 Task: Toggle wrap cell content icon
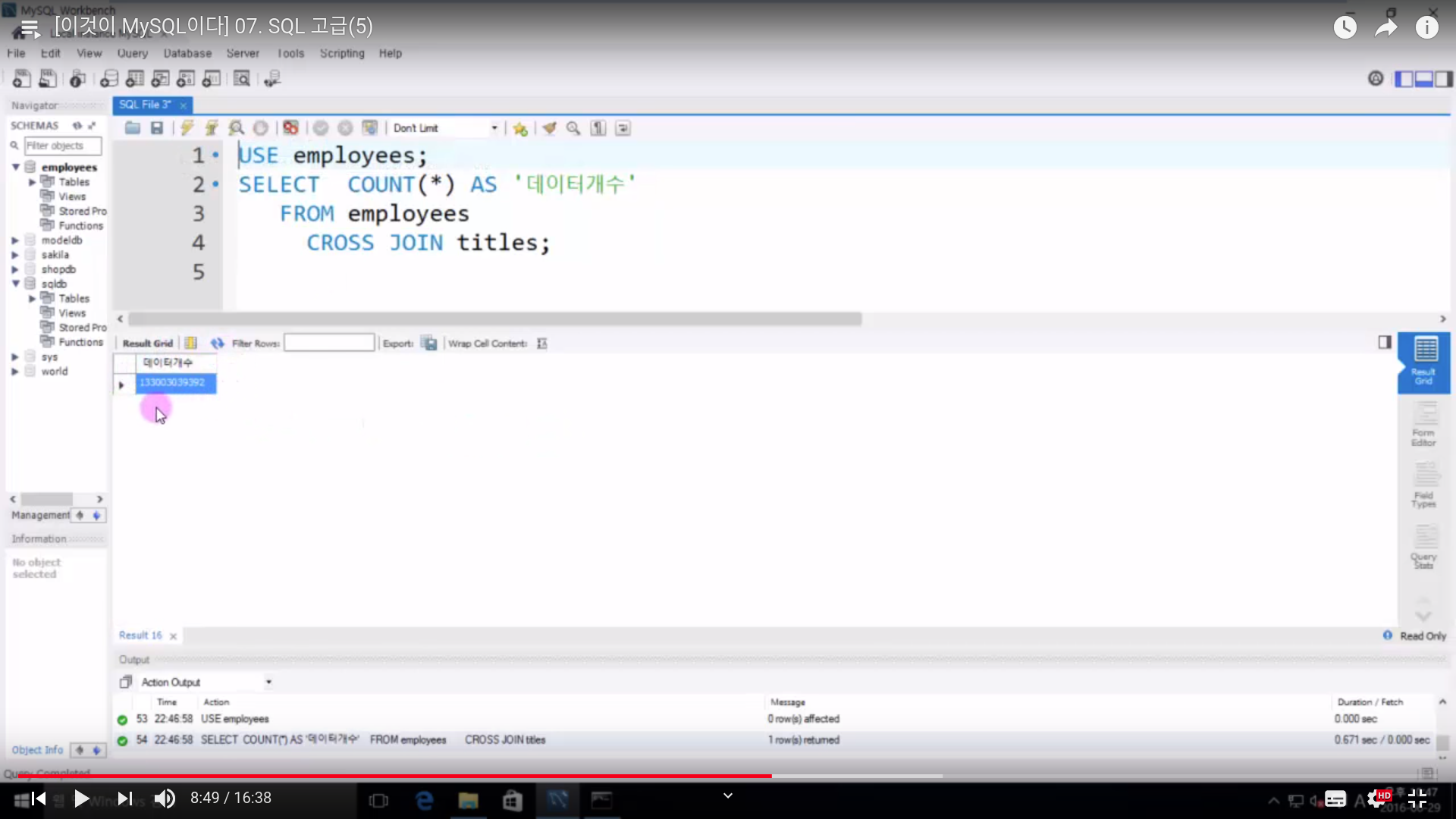[541, 344]
